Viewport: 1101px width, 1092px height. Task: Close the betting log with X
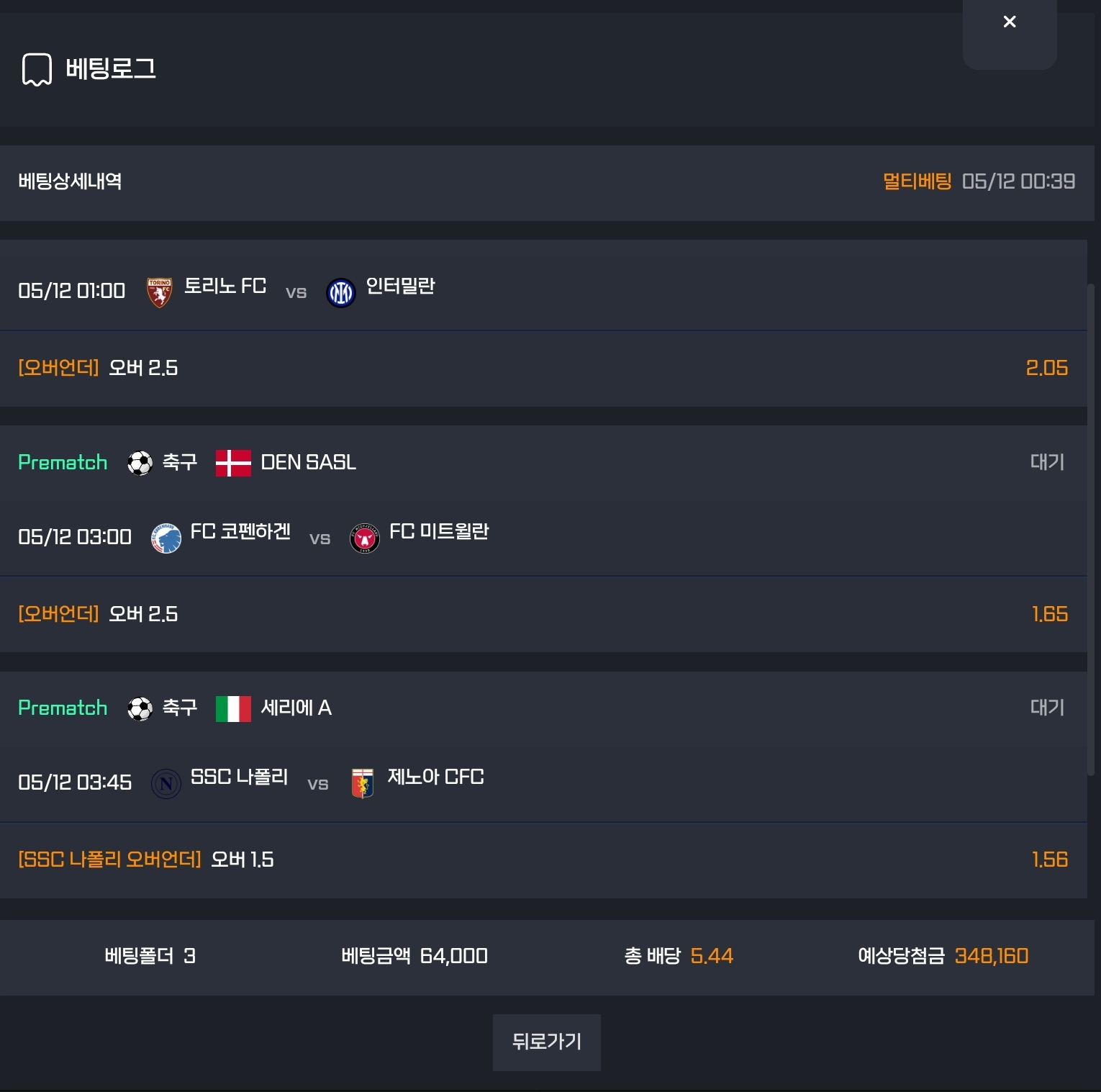coord(1010,22)
